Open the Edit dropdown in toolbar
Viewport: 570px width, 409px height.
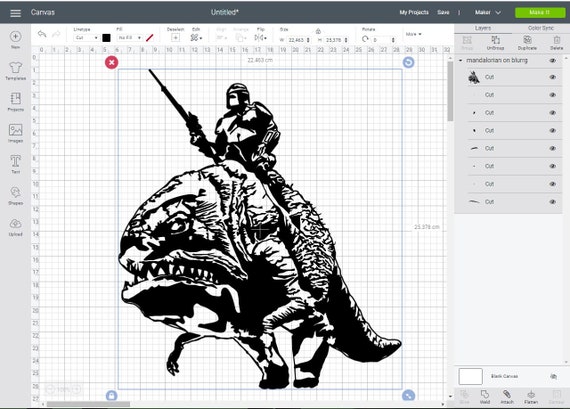coord(197,37)
